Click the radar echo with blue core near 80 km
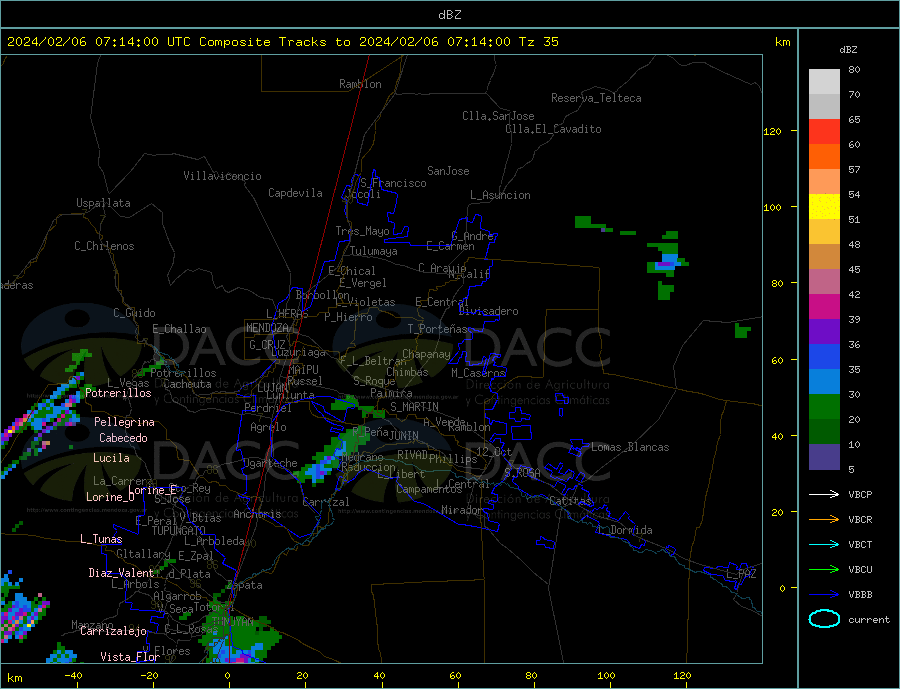 [668, 264]
